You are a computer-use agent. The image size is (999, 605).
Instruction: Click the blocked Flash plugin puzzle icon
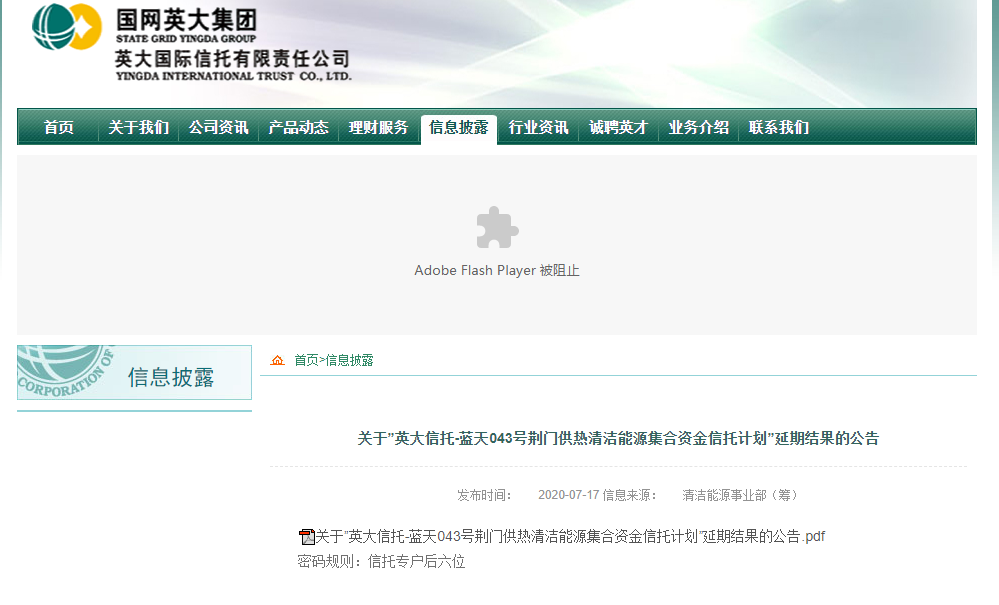pos(497,227)
